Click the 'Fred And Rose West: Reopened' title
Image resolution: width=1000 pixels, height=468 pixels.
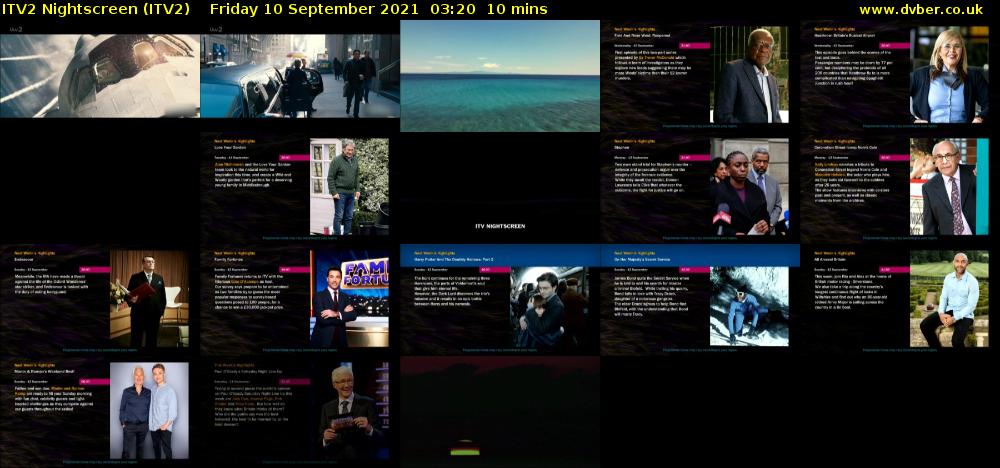(x=641, y=36)
